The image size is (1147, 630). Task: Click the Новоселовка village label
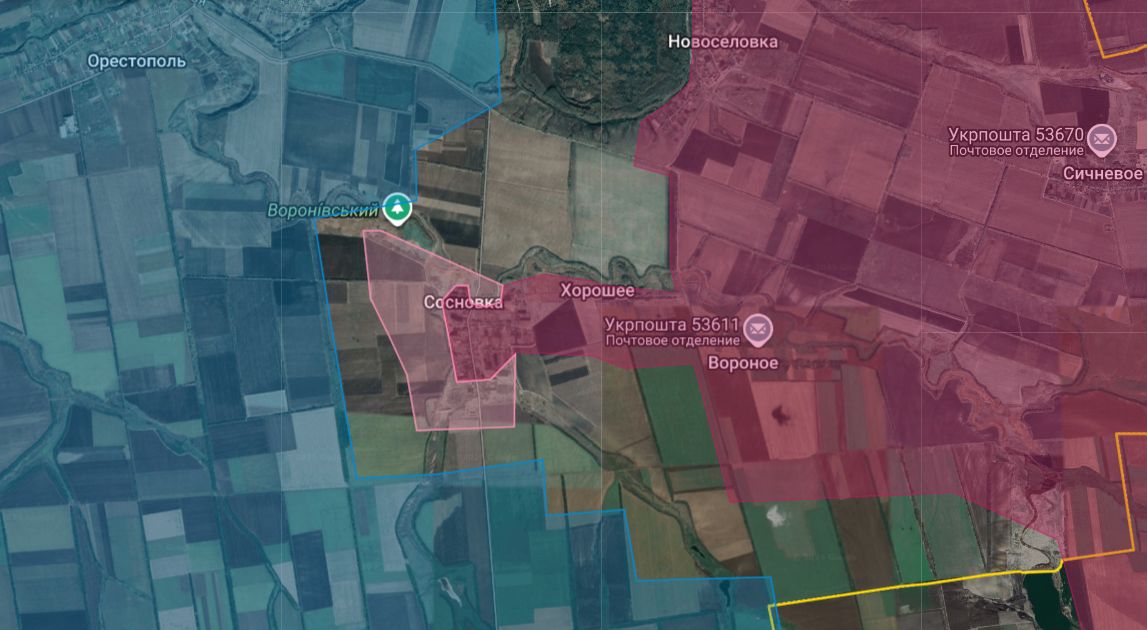722,42
